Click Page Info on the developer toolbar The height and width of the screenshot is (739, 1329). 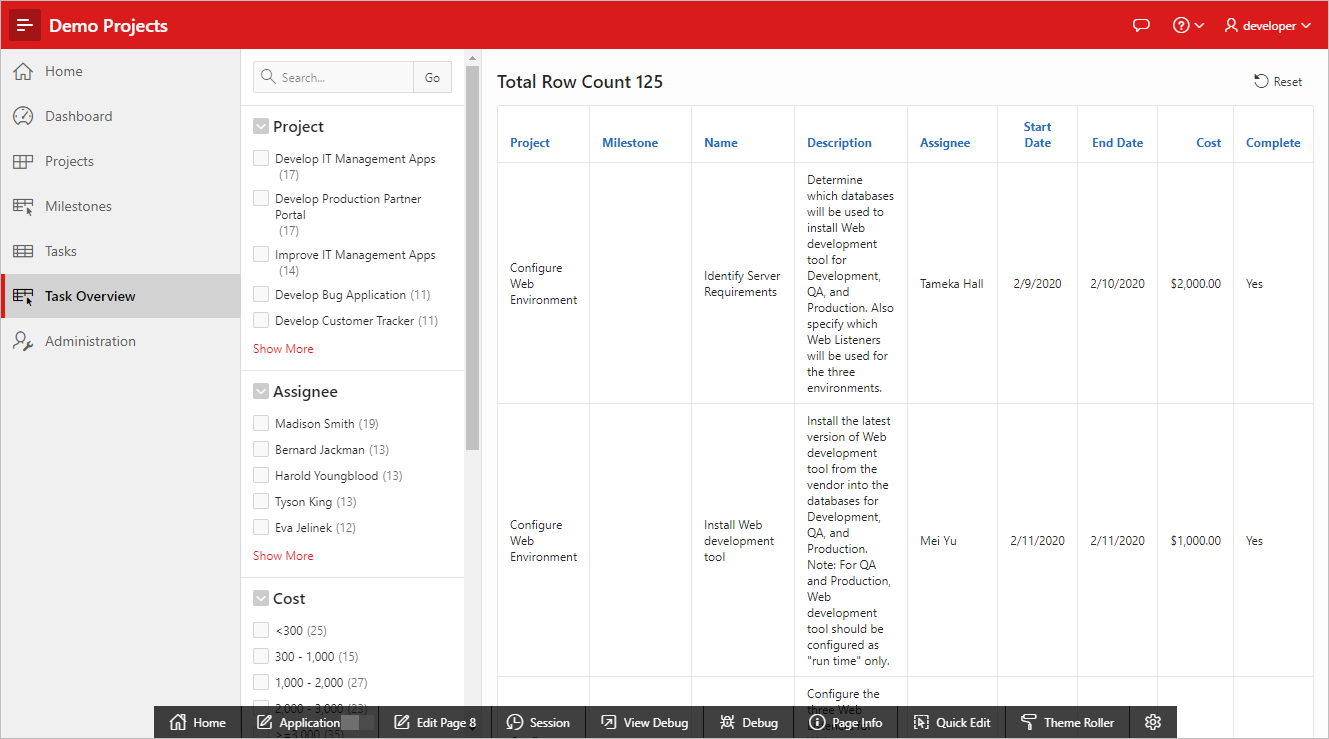tap(846, 722)
